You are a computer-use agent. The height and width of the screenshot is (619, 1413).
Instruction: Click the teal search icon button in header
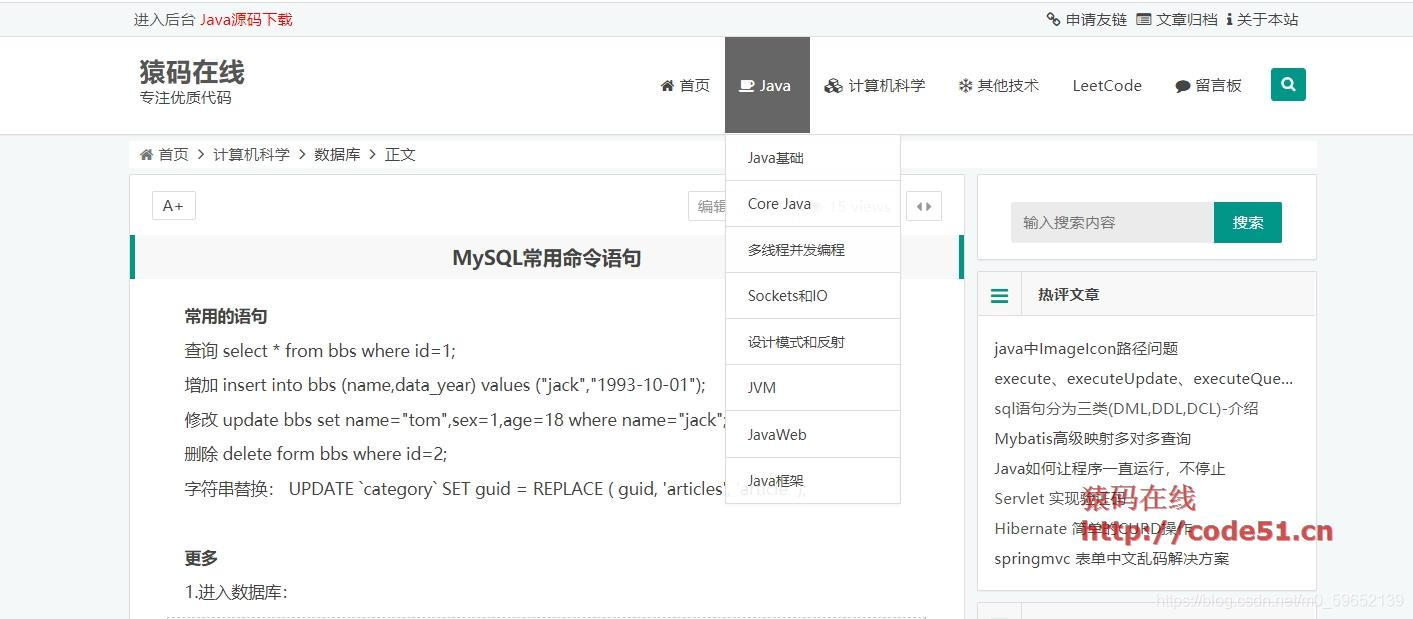coord(1288,85)
